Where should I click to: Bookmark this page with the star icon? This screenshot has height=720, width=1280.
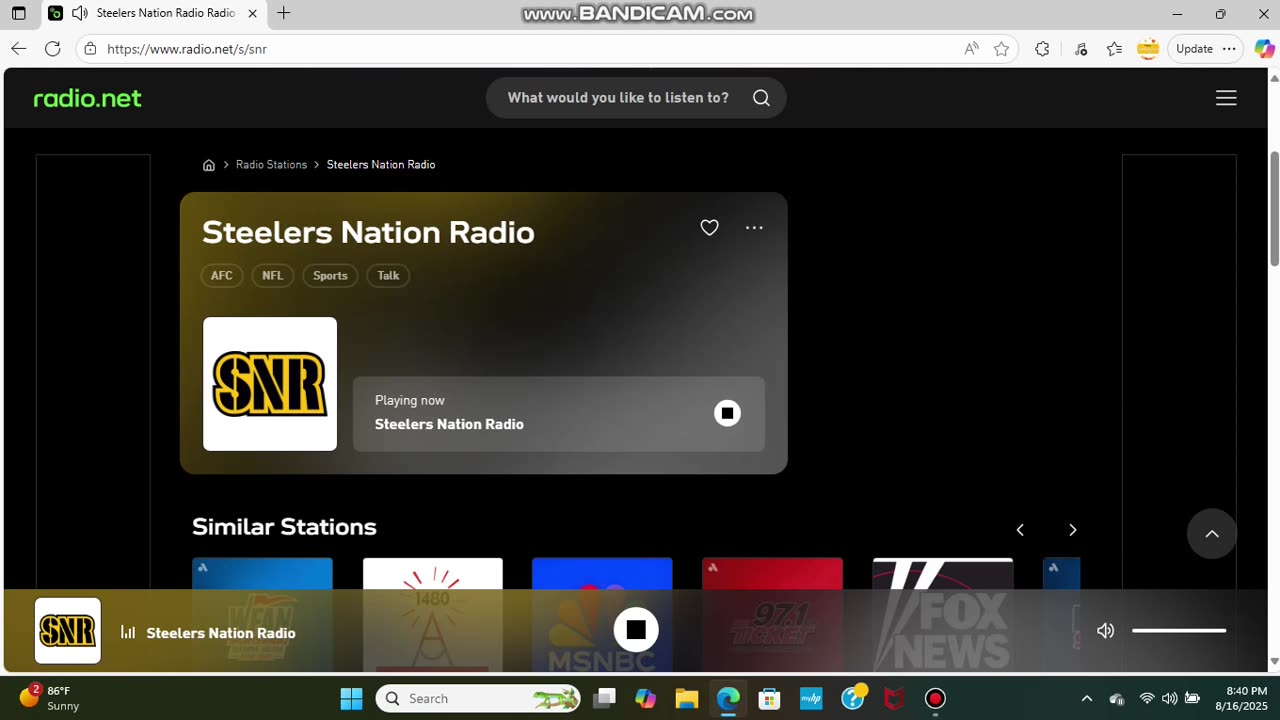1001,49
